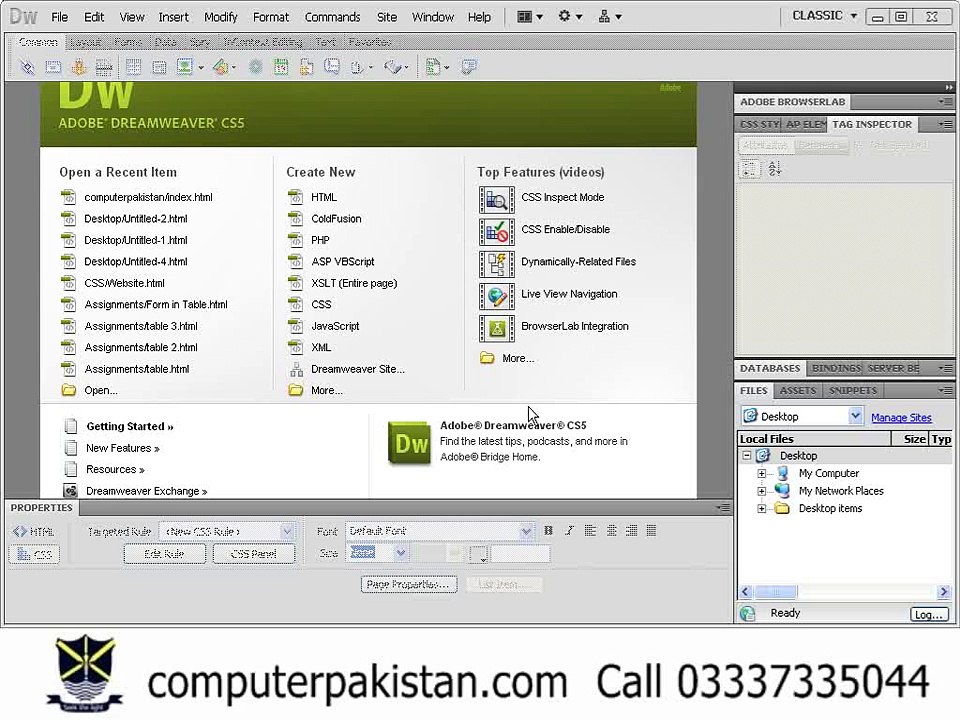Open the Getting Started link

click(x=130, y=427)
